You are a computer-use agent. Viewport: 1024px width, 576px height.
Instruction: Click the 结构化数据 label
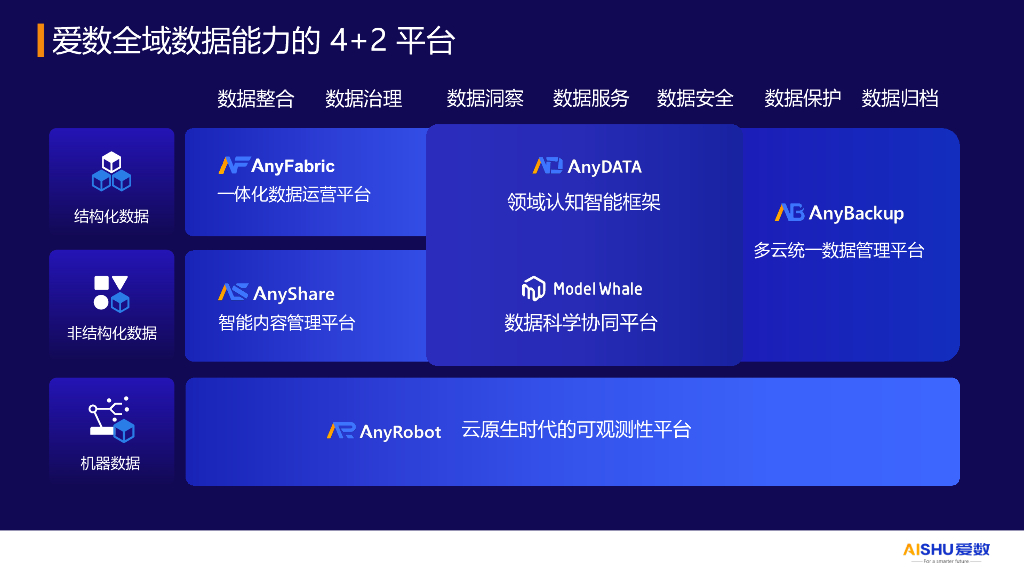[112, 216]
